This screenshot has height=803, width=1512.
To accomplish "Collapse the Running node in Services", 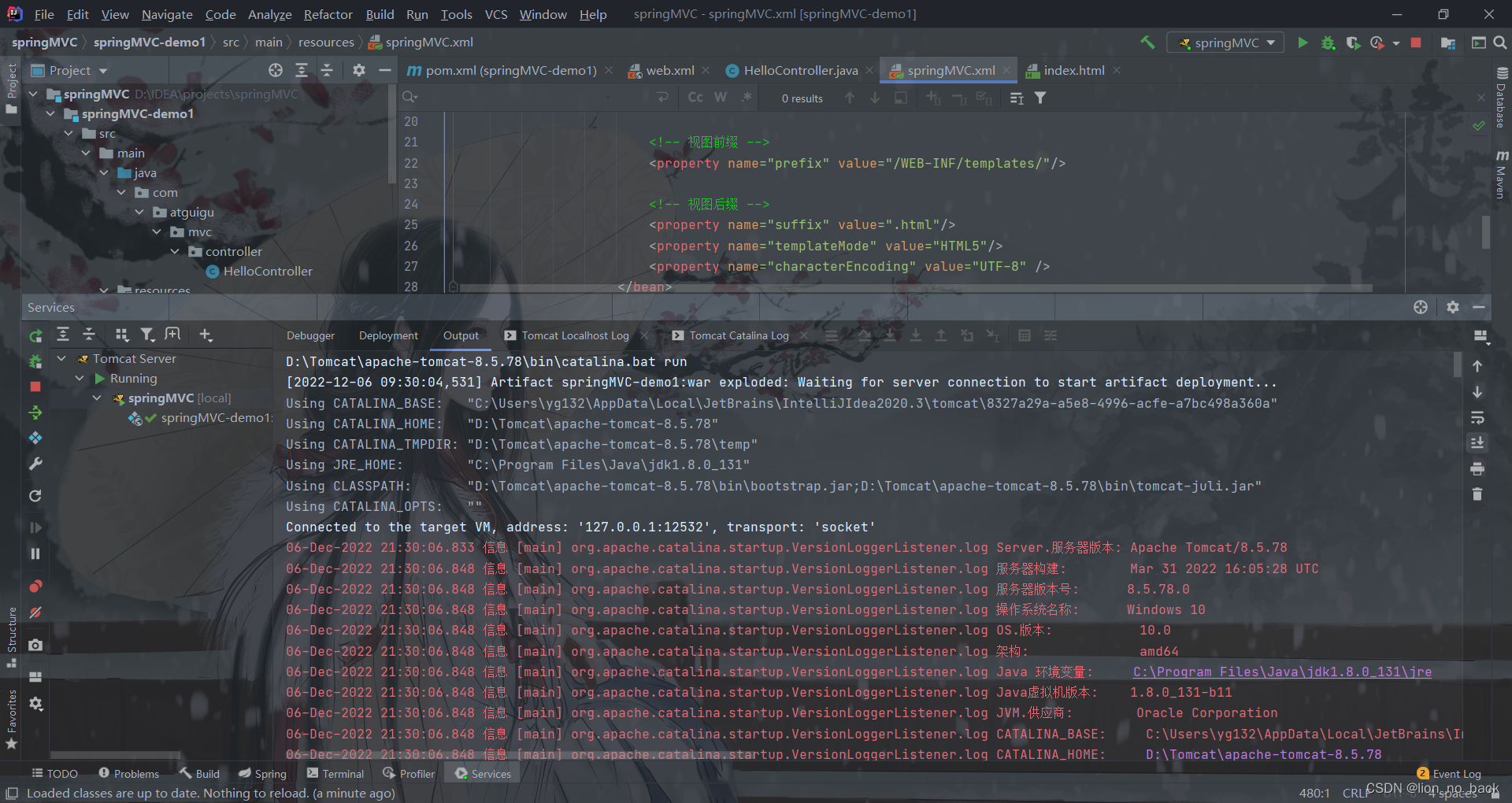I will point(80,378).
